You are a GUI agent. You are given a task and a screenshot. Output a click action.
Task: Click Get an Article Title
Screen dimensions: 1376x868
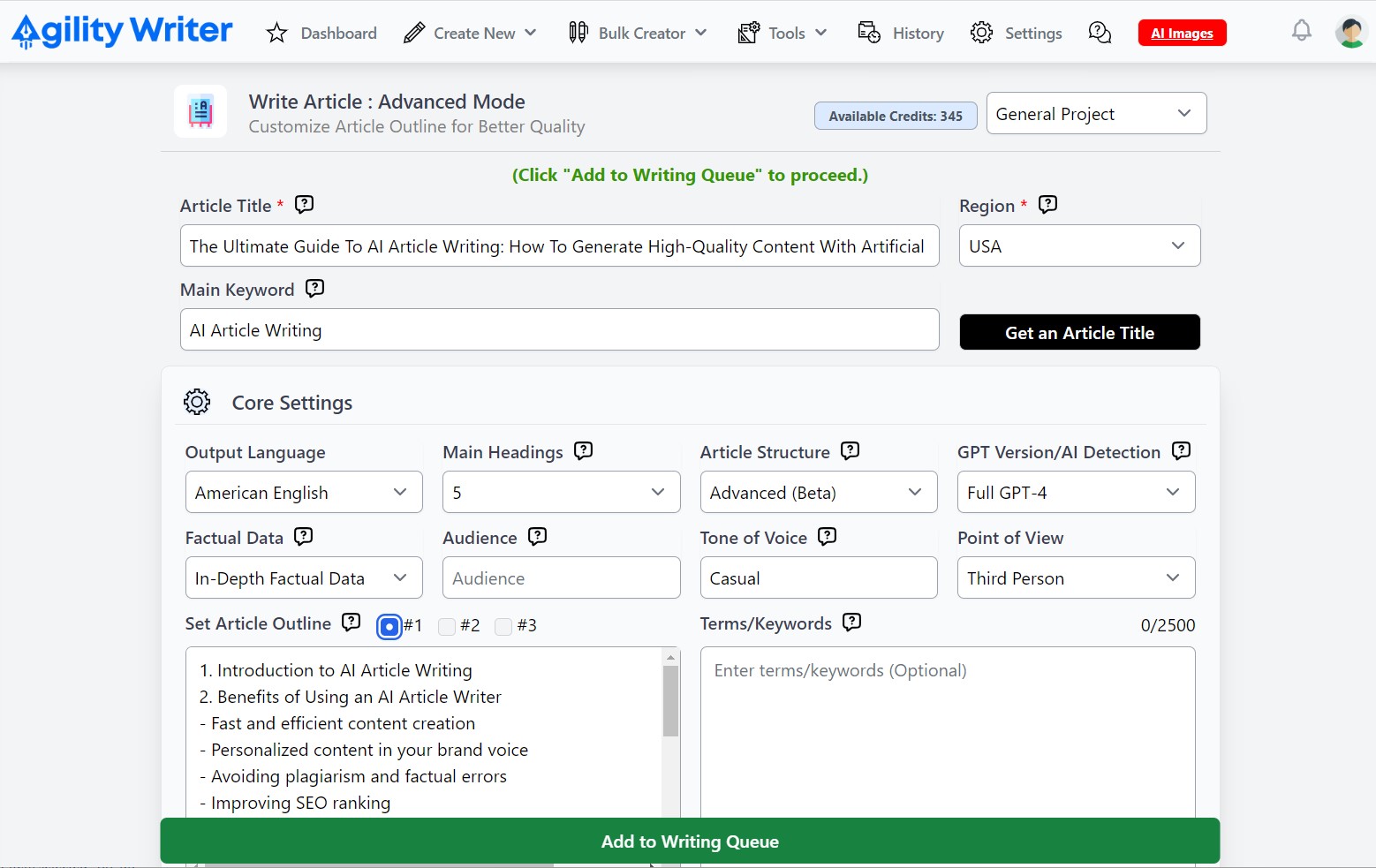pyautogui.click(x=1079, y=332)
